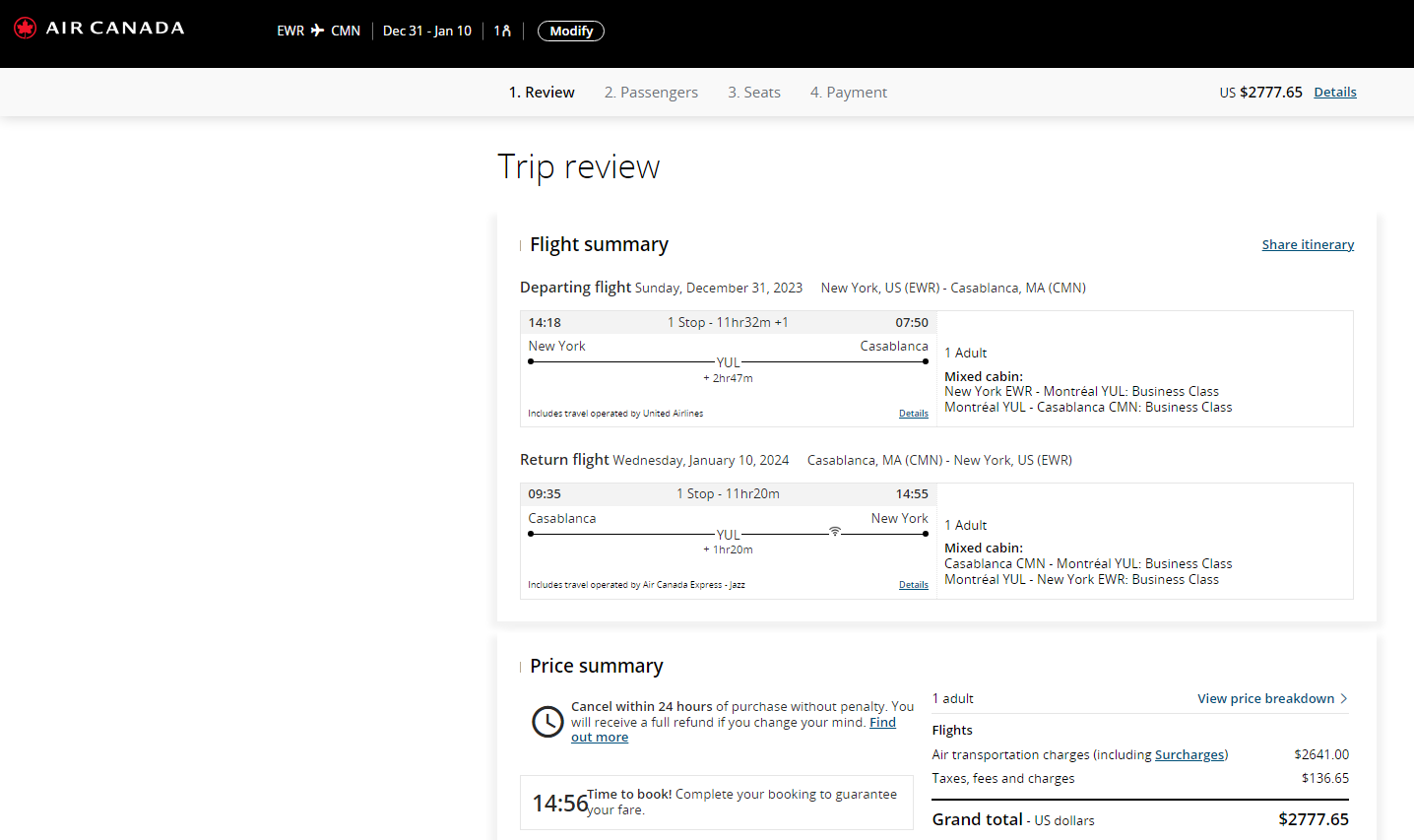The width and height of the screenshot is (1414, 840).
Task: Click the Wi-Fi icon on return flight
Action: point(835,531)
